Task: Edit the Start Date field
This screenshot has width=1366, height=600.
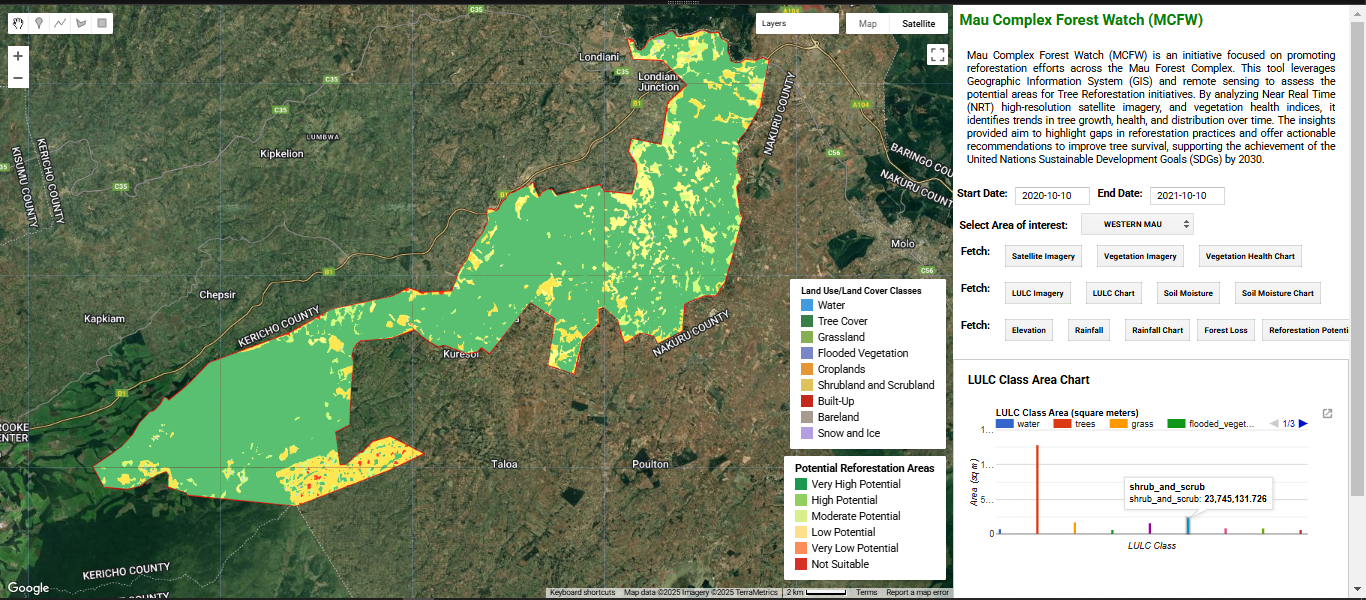Action: point(1052,196)
